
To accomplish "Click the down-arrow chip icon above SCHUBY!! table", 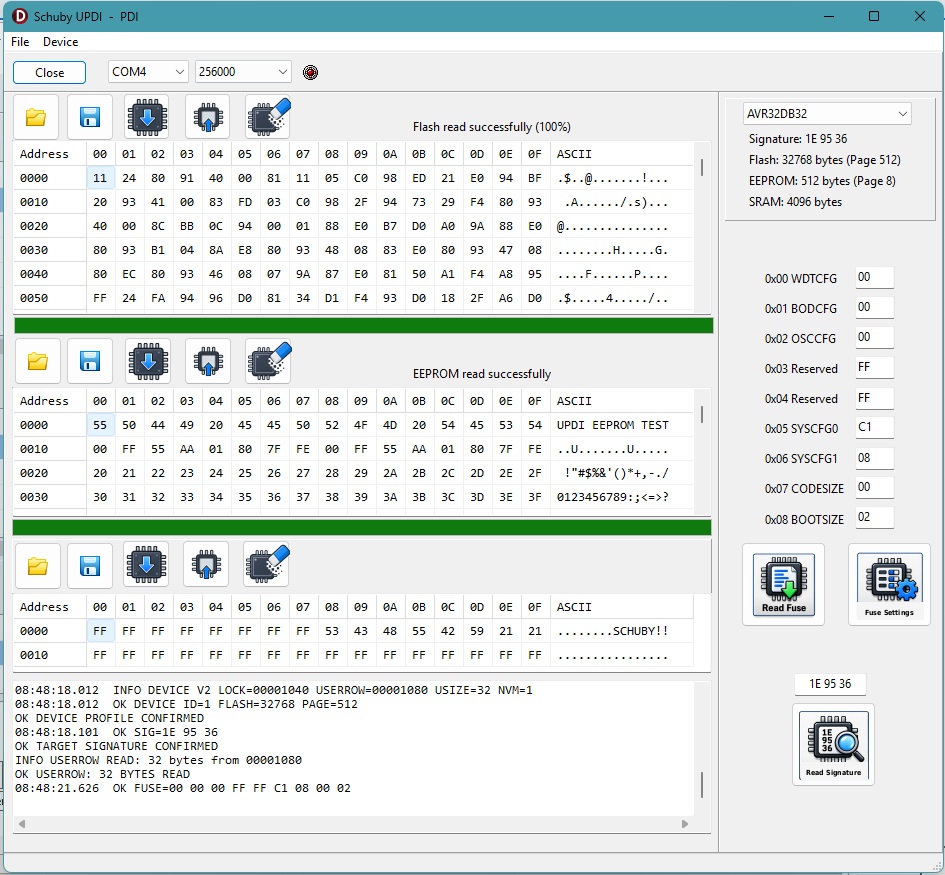I will point(146,565).
